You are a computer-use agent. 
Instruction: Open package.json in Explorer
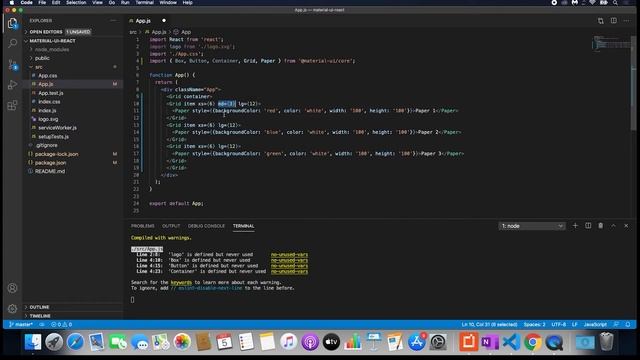point(50,162)
